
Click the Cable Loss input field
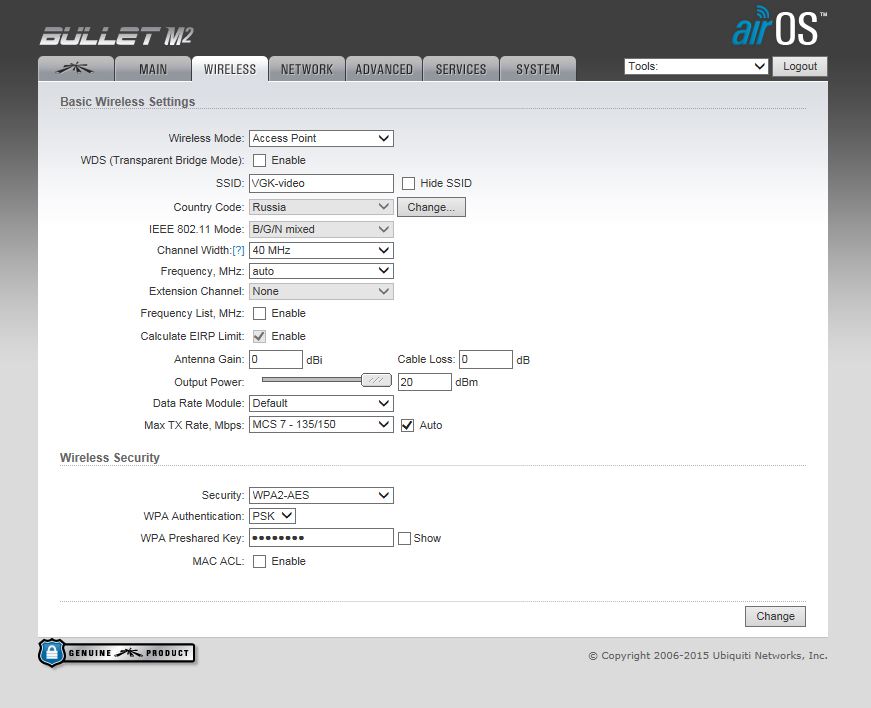click(x=485, y=359)
